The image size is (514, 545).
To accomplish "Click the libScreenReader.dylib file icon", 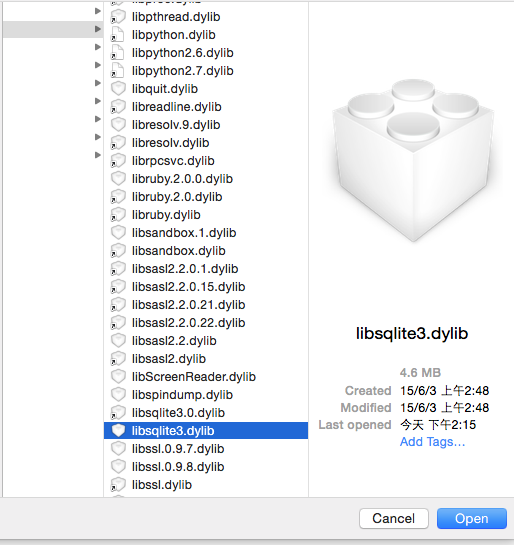I will pyautogui.click(x=118, y=377).
